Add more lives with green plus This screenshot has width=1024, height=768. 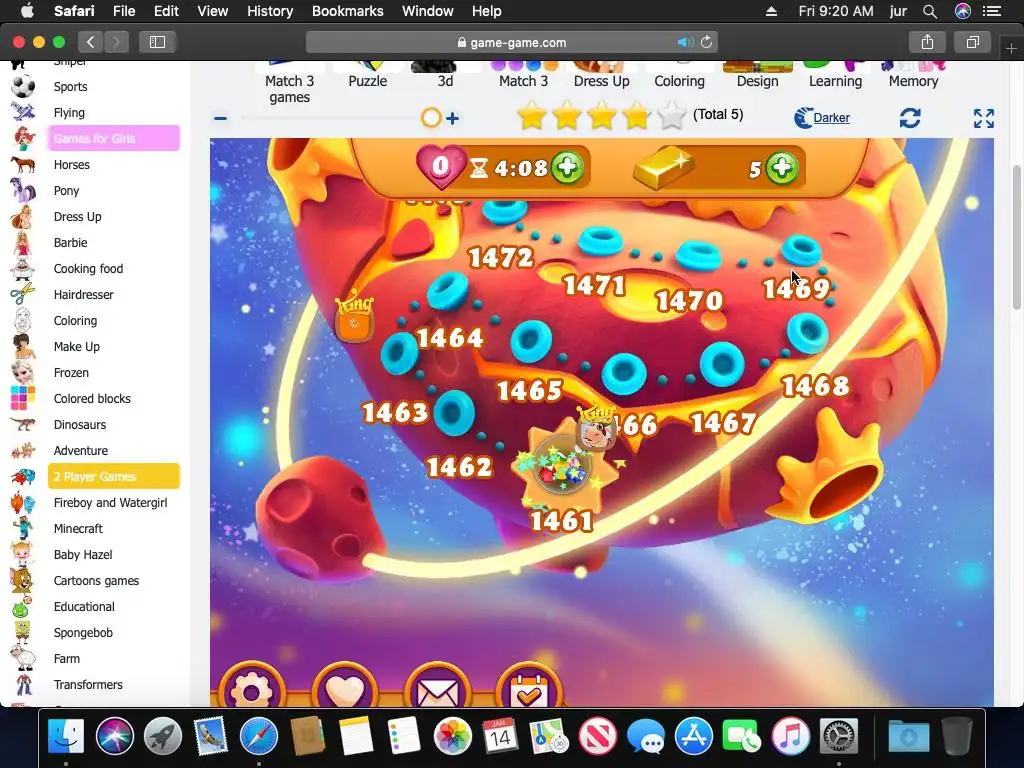tap(567, 167)
